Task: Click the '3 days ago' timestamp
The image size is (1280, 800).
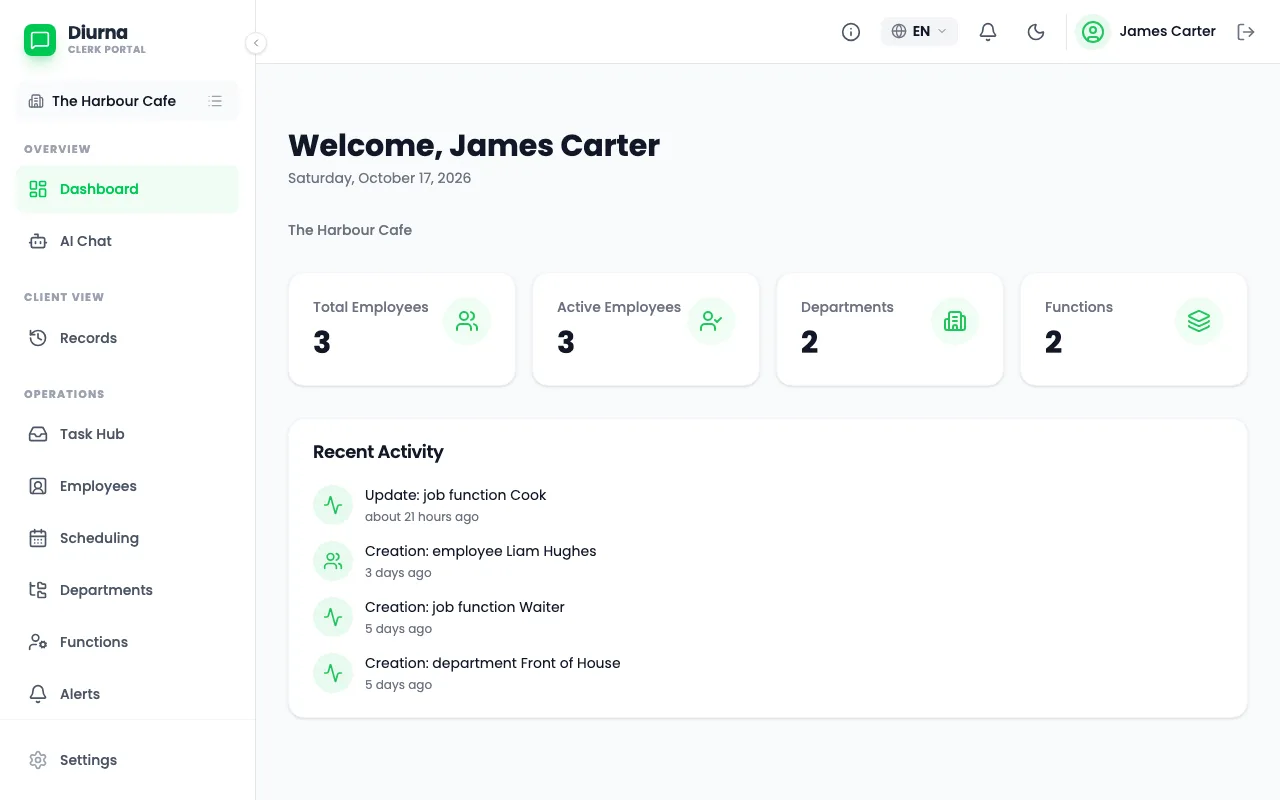Action: point(398,573)
